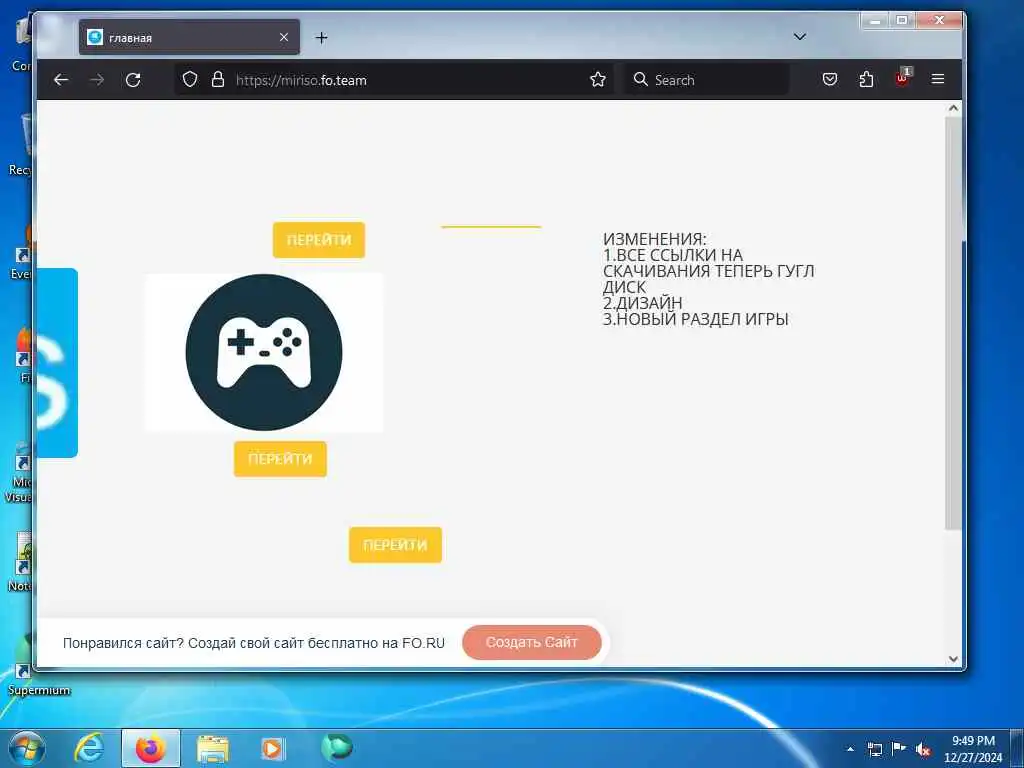Viewport: 1024px width, 768px height.
Task: Open the Windows Start menu orb
Action: pyautogui.click(x=27, y=748)
